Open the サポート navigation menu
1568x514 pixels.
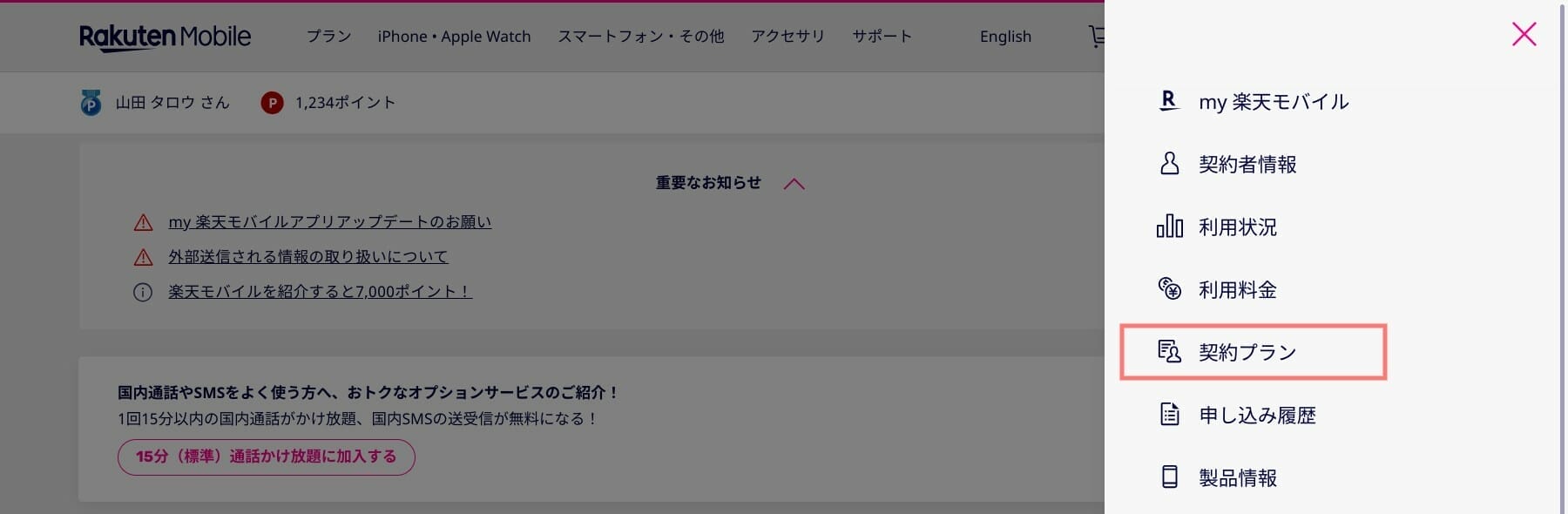(x=882, y=37)
